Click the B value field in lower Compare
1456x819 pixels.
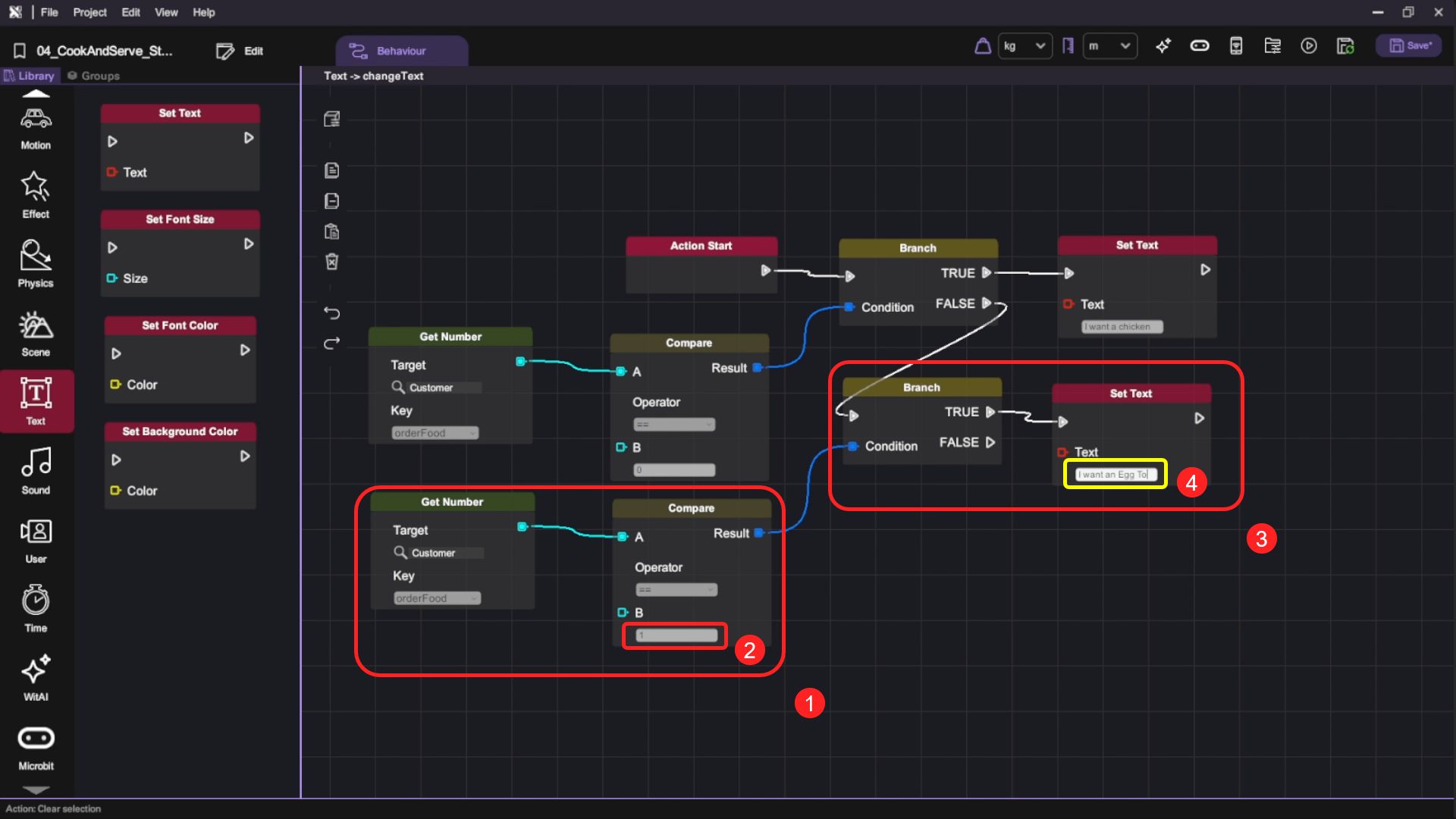[676, 635]
